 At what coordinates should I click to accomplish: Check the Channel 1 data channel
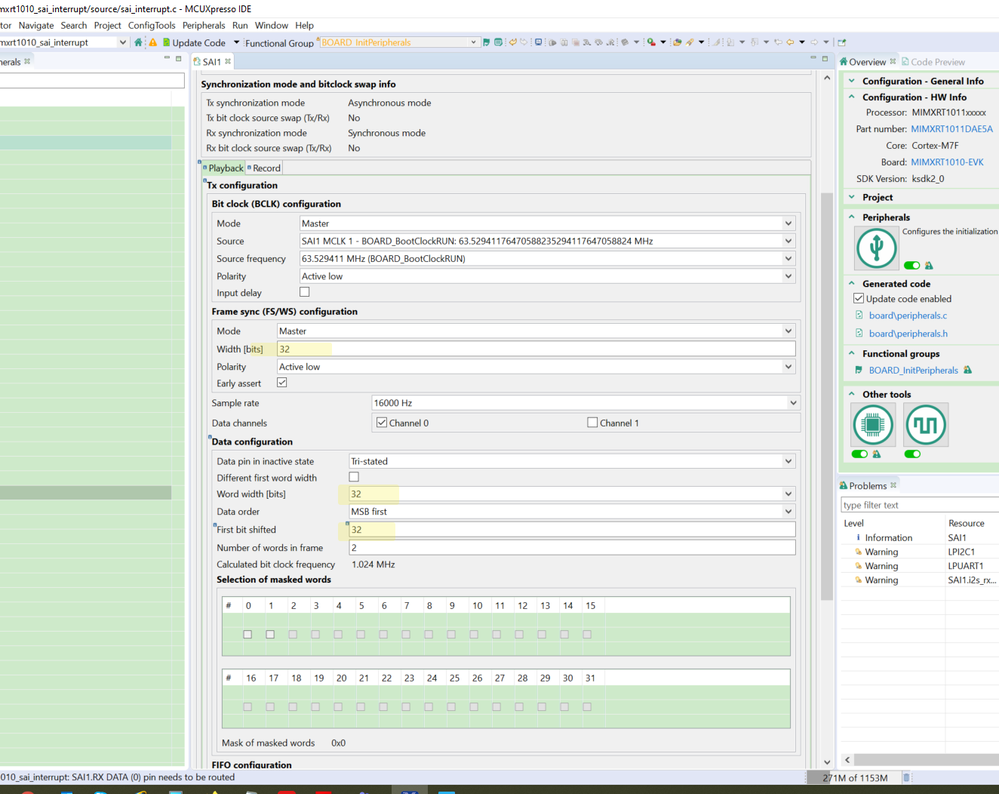click(592, 423)
